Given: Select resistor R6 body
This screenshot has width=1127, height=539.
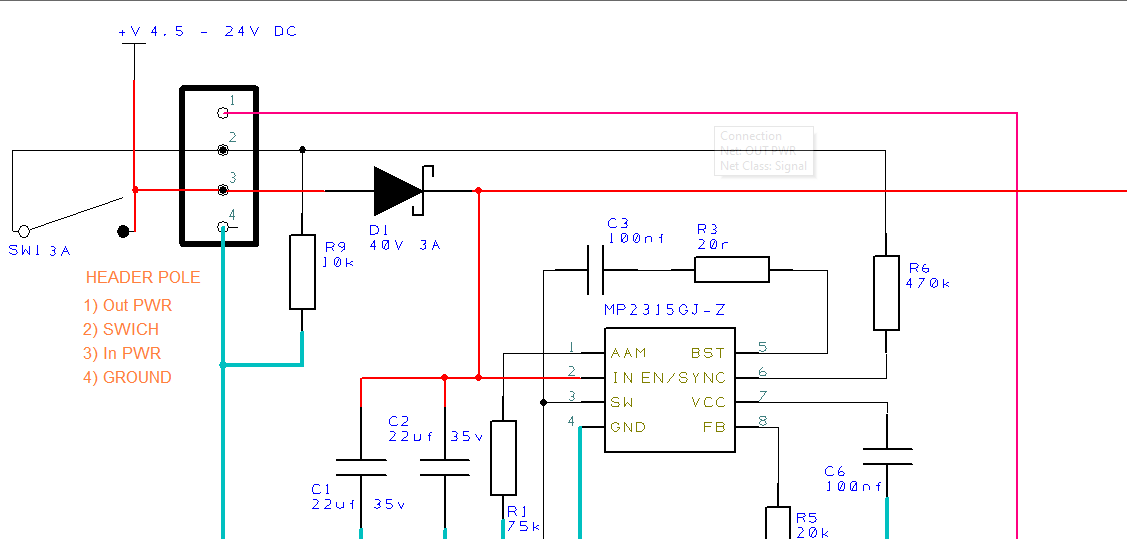Looking at the screenshot, I should coord(886,292).
